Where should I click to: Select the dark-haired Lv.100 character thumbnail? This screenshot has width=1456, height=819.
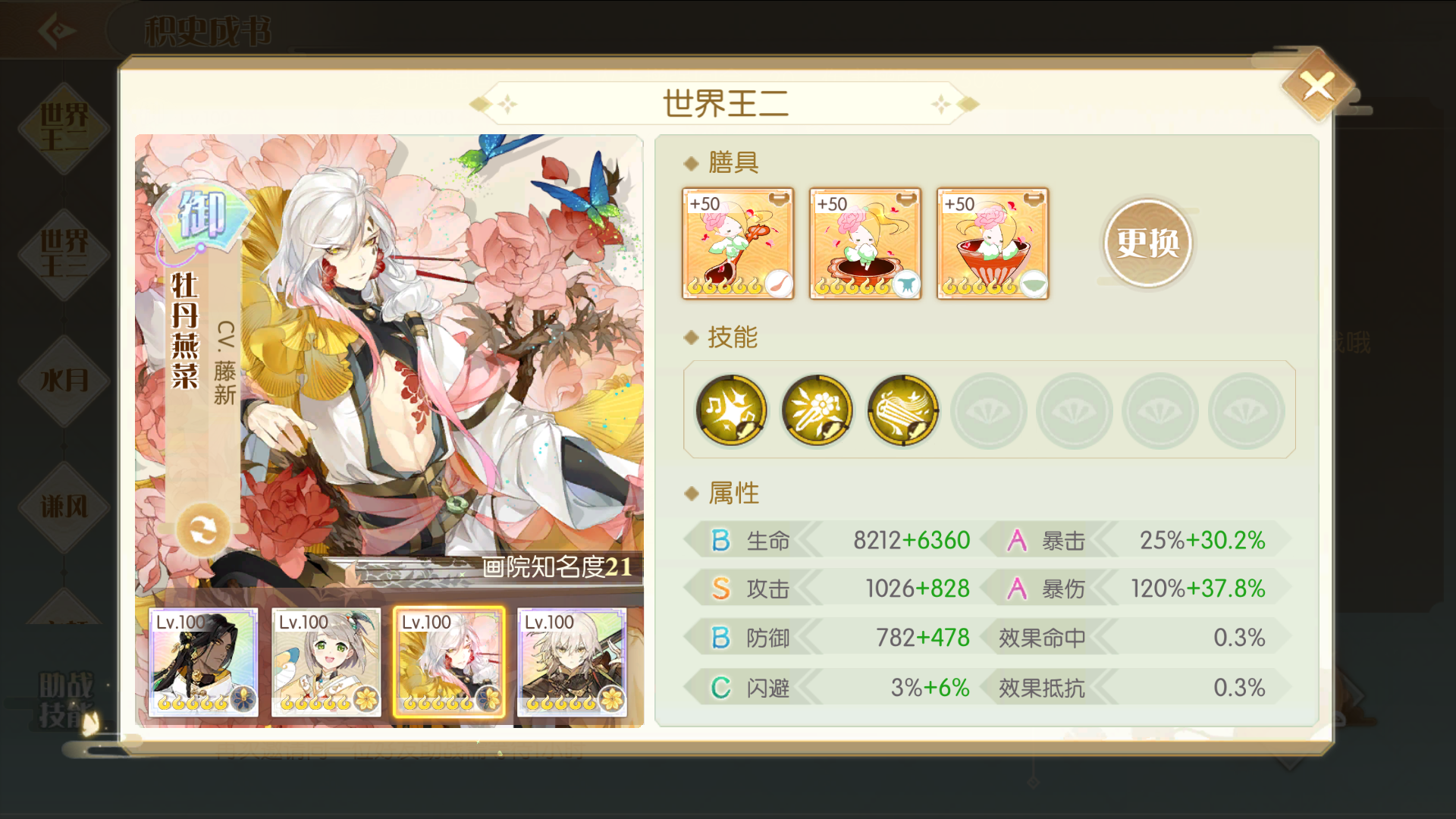pyautogui.click(x=203, y=662)
